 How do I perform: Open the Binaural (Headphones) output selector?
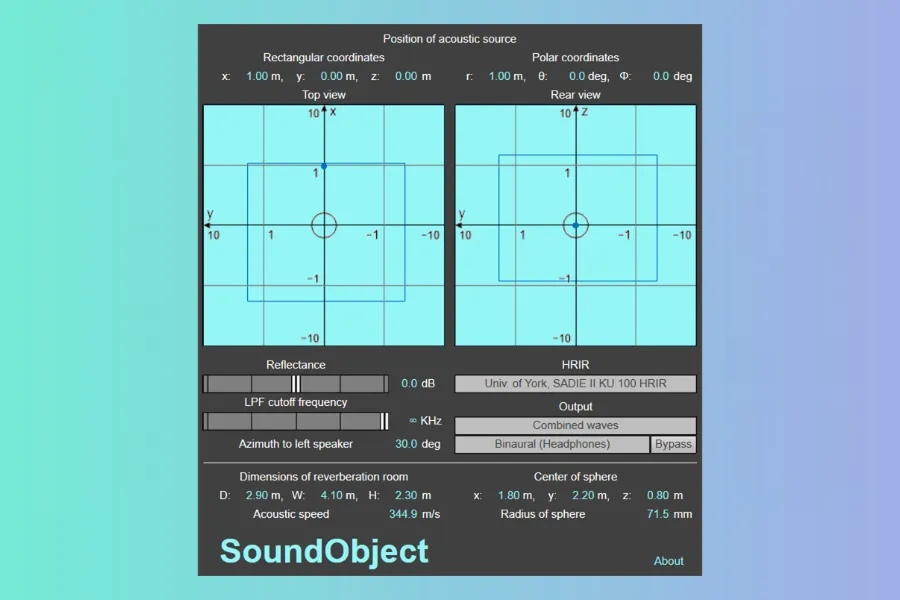552,445
